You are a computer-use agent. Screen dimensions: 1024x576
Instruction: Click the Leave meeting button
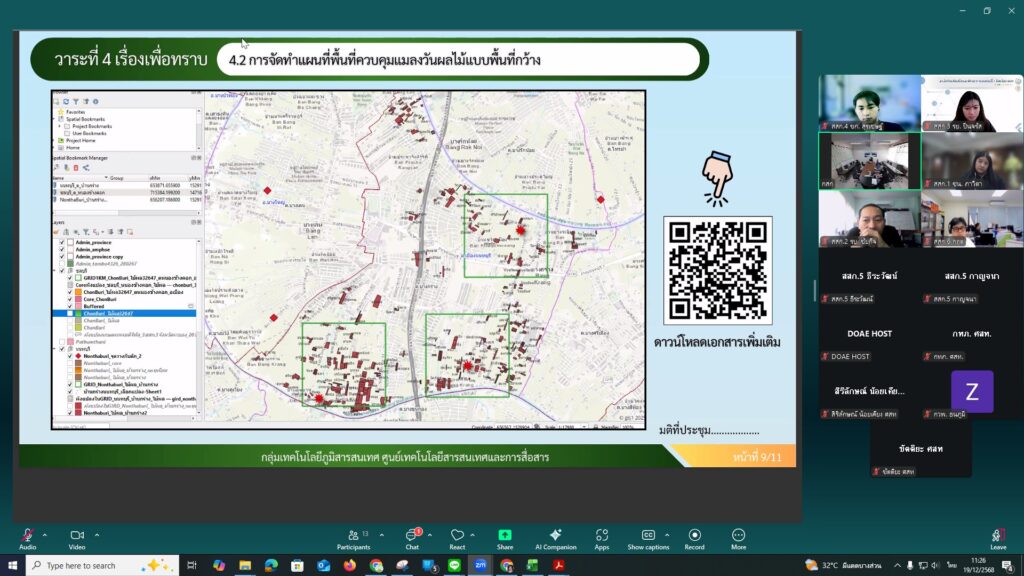point(998,537)
